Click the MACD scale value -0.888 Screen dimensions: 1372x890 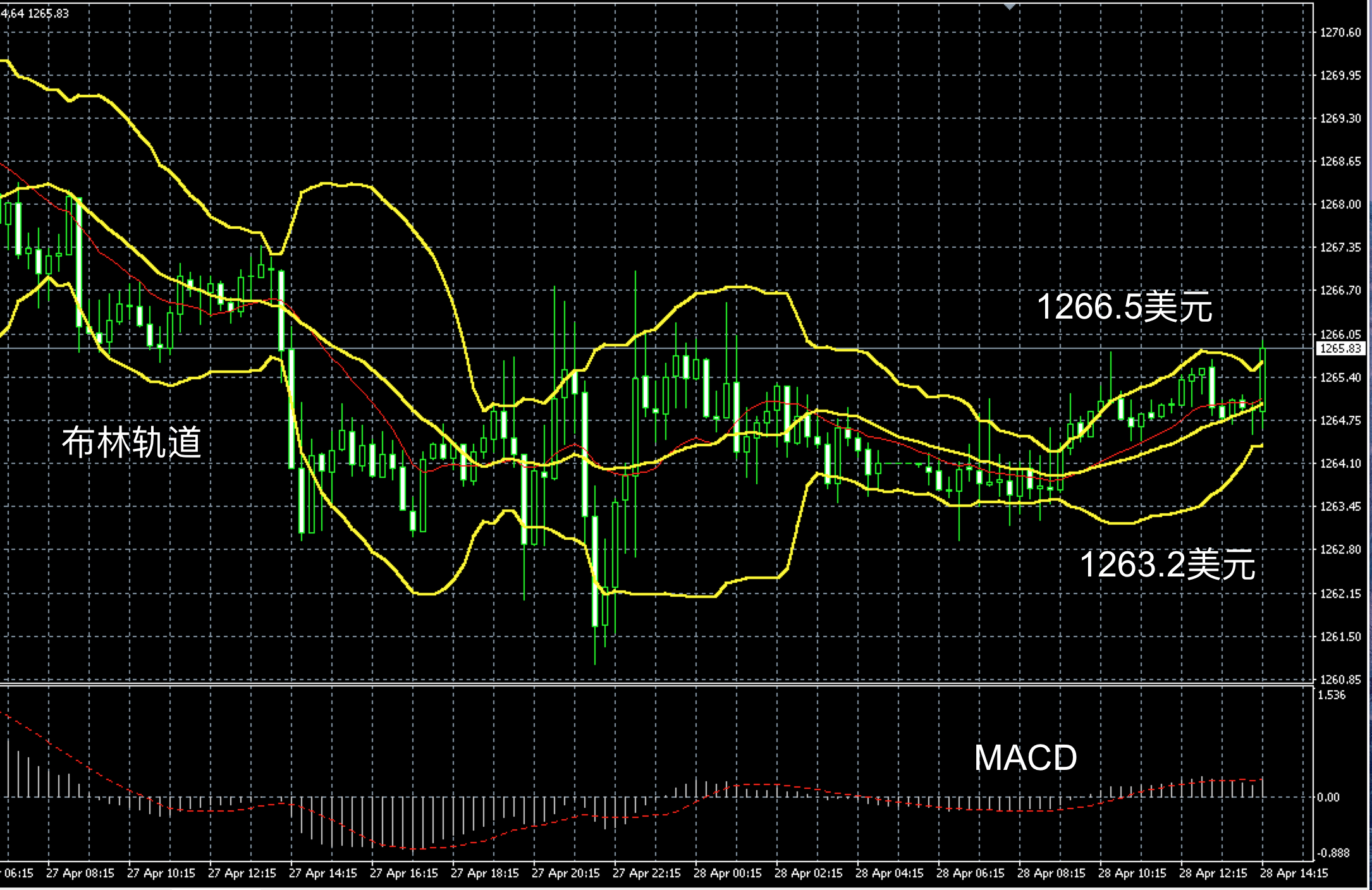[1333, 853]
